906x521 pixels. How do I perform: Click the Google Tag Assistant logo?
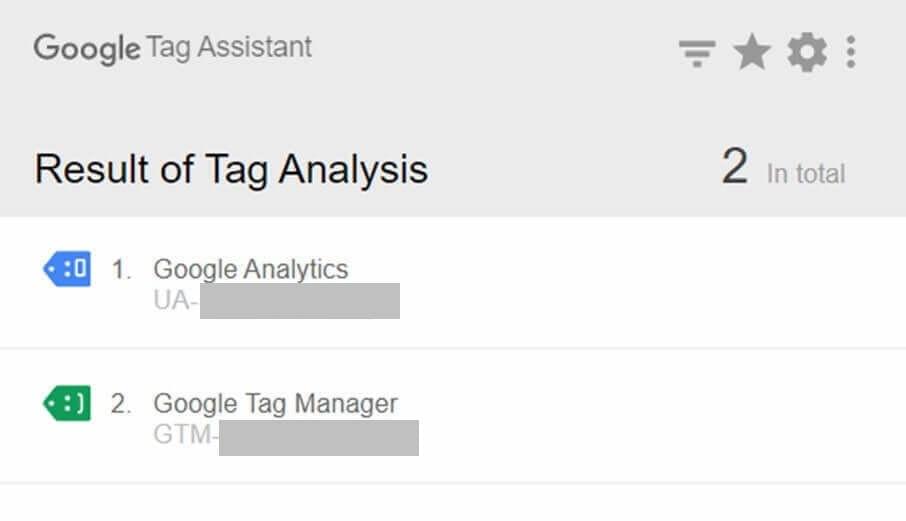pos(173,48)
